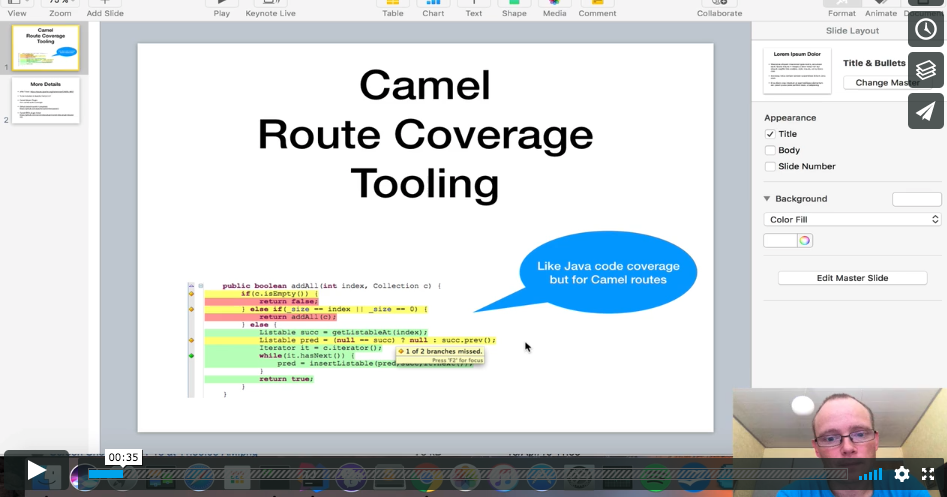Click the Change Master button

tap(887, 83)
